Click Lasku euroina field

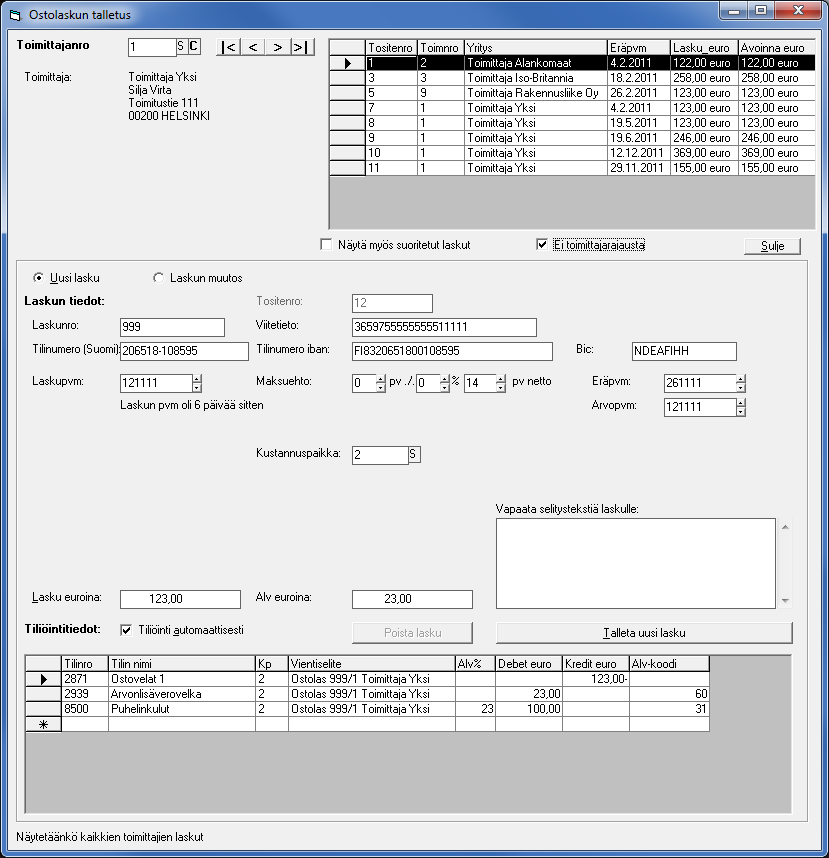click(x=180, y=599)
